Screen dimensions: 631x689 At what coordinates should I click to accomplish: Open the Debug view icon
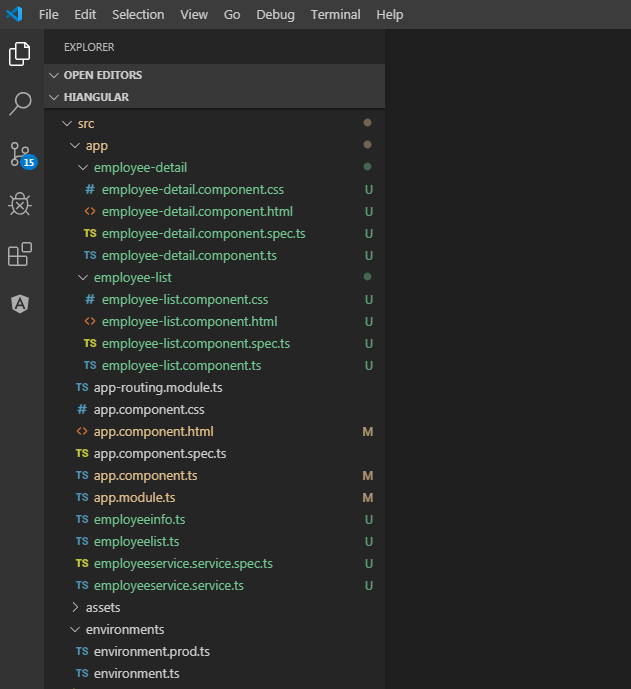pyautogui.click(x=20, y=204)
